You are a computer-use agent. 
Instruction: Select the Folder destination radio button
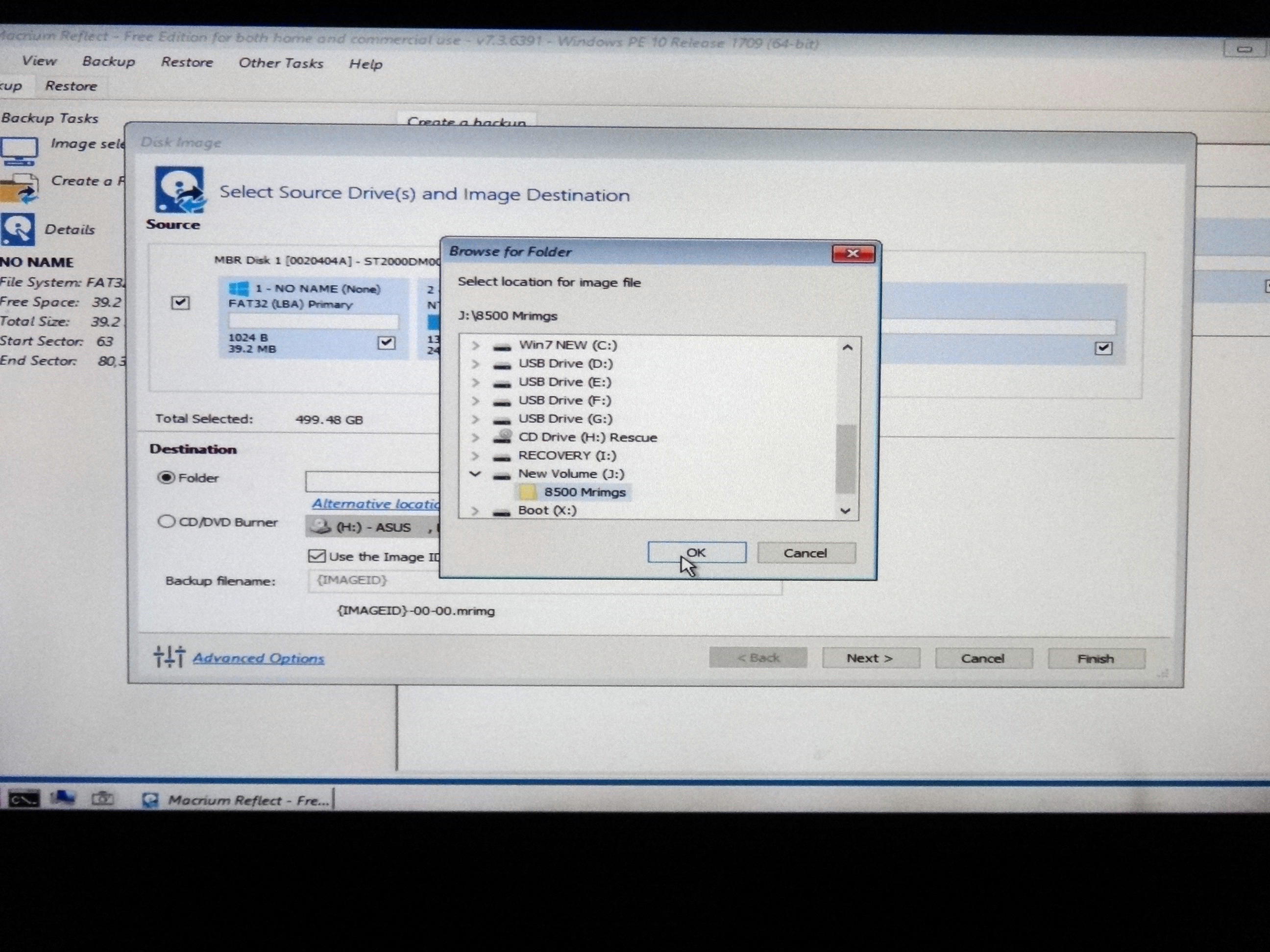(x=166, y=477)
